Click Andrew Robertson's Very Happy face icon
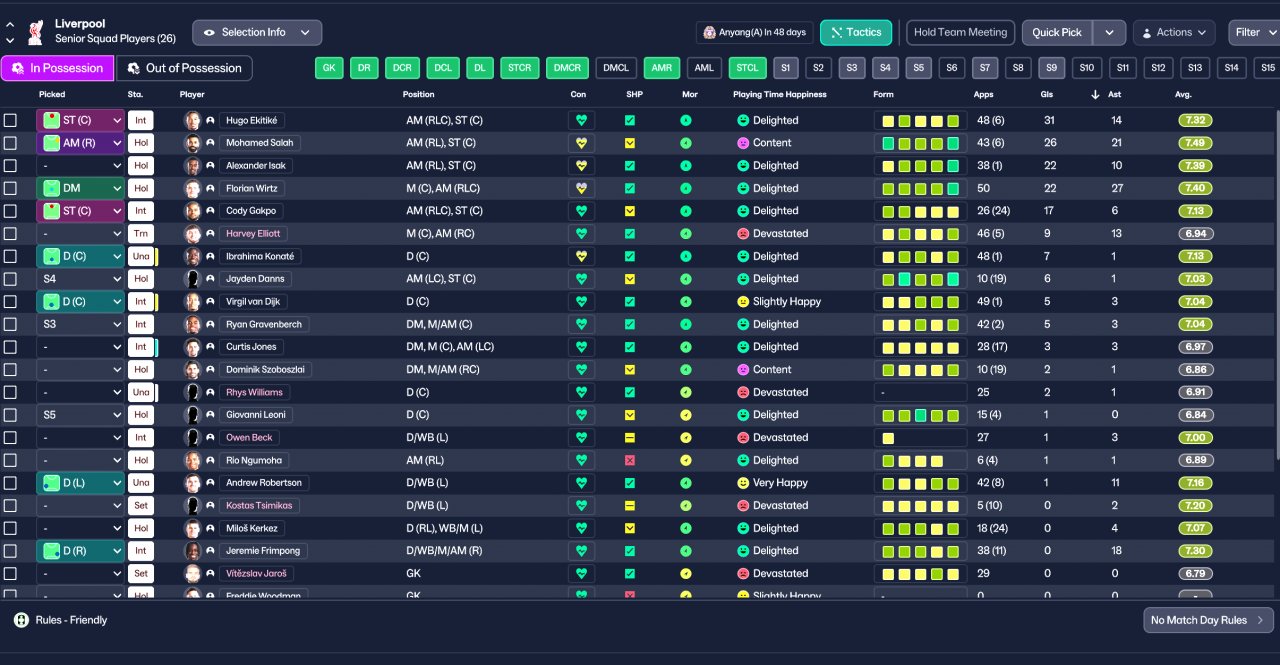 click(743, 482)
